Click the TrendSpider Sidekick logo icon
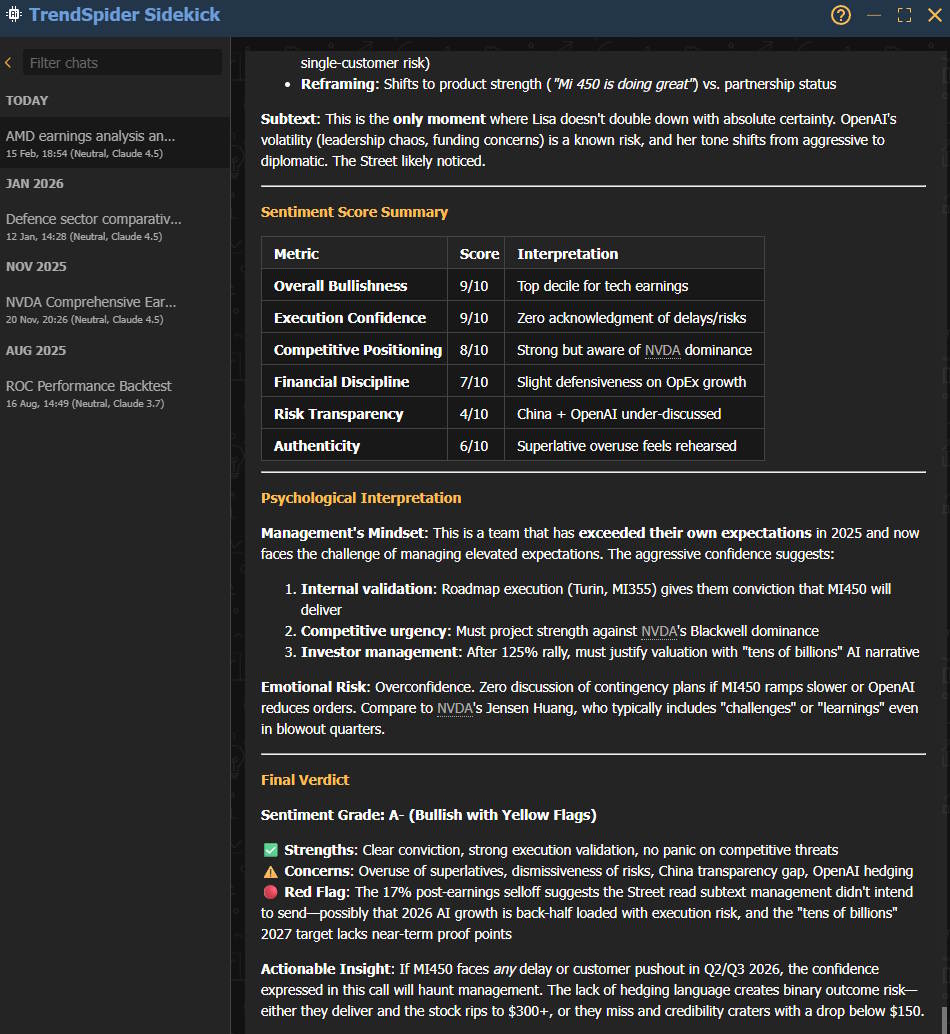This screenshot has height=1034, width=950. pyautogui.click(x=14, y=15)
